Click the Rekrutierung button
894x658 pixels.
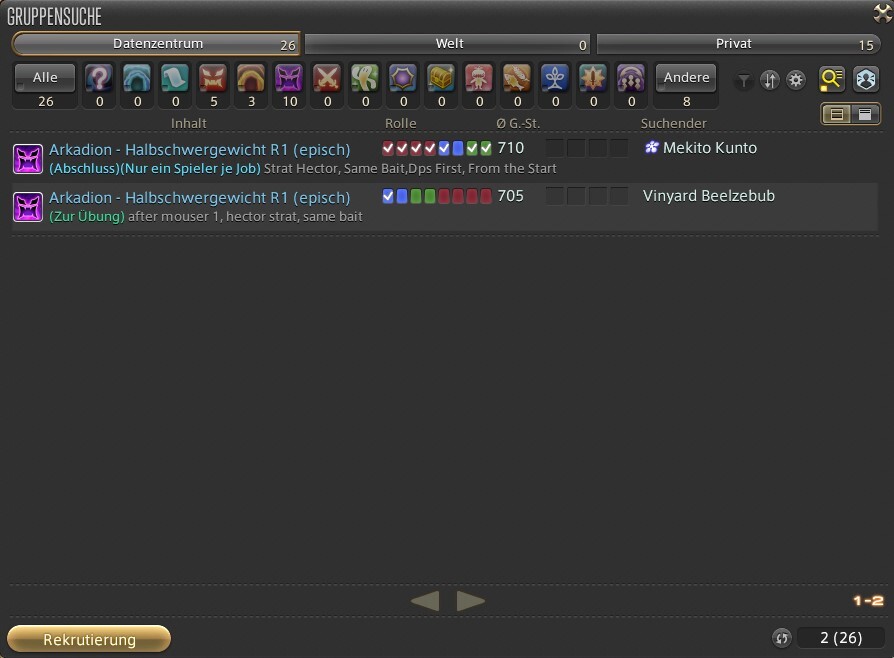pos(89,639)
